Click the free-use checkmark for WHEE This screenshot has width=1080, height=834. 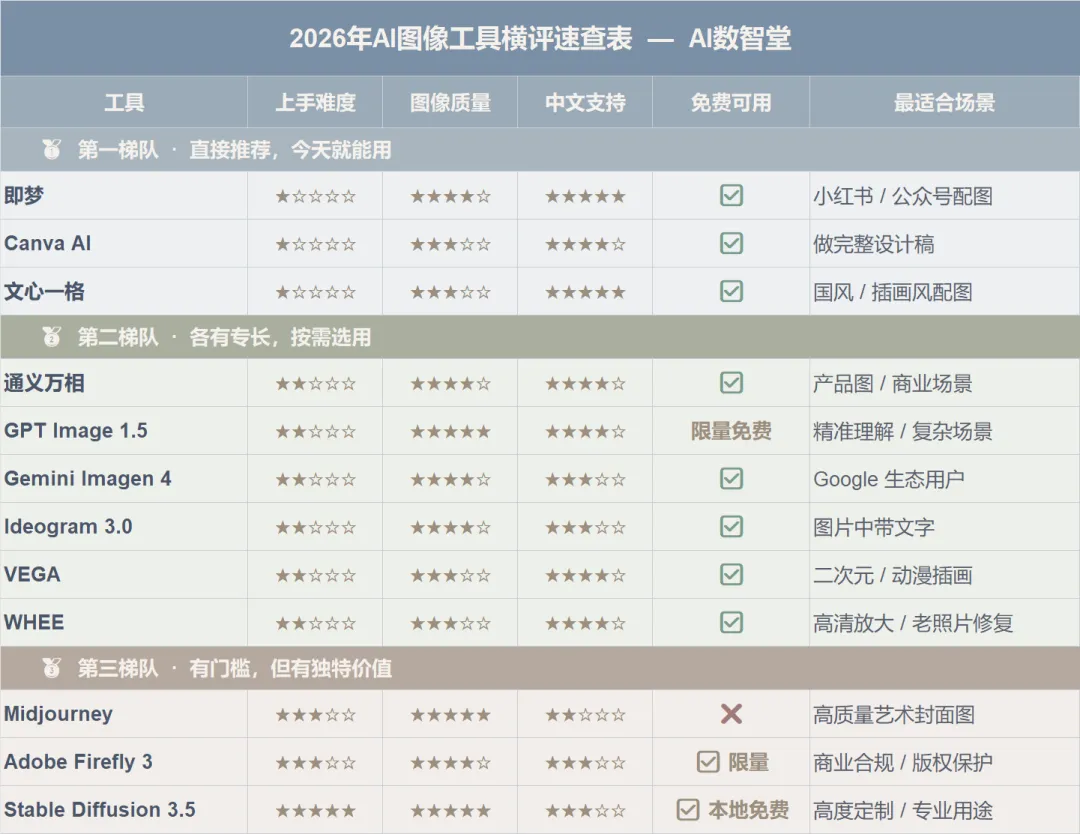pyautogui.click(x=731, y=623)
